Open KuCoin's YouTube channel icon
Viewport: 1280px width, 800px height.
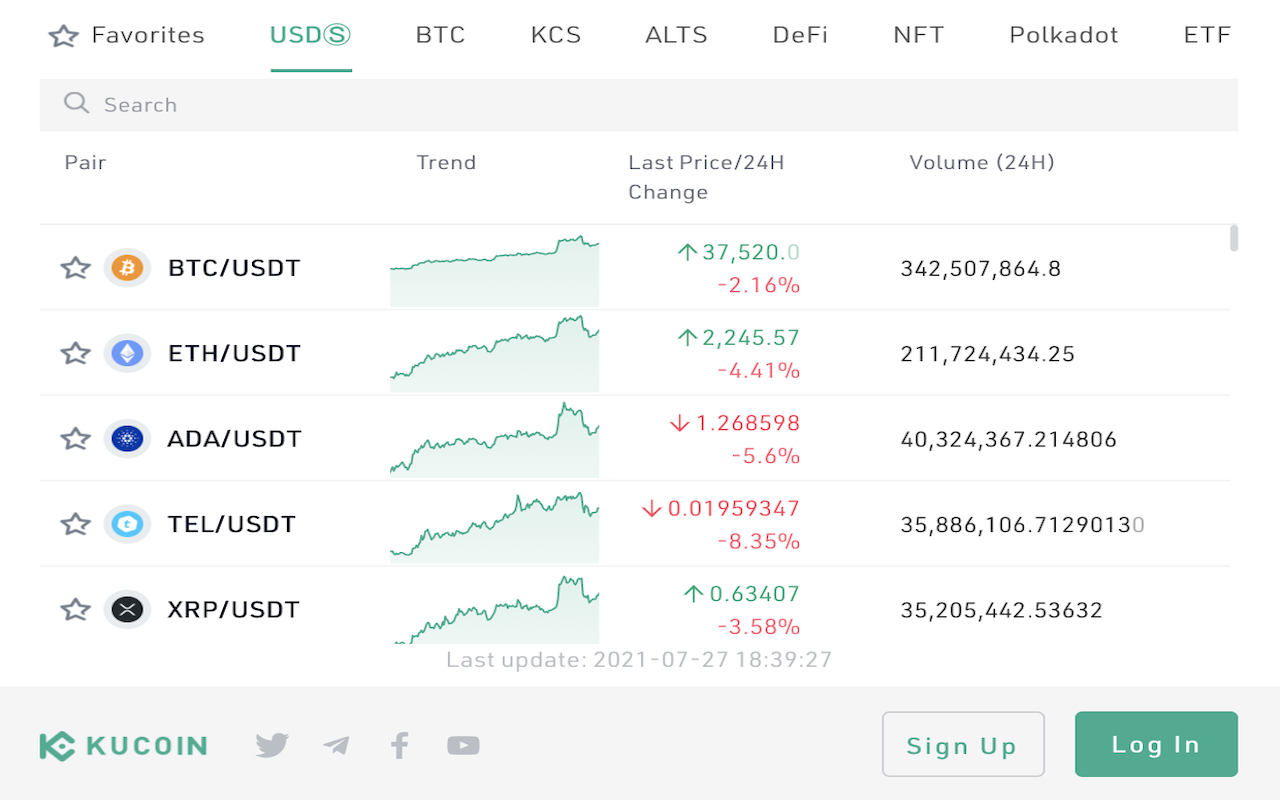tap(463, 745)
